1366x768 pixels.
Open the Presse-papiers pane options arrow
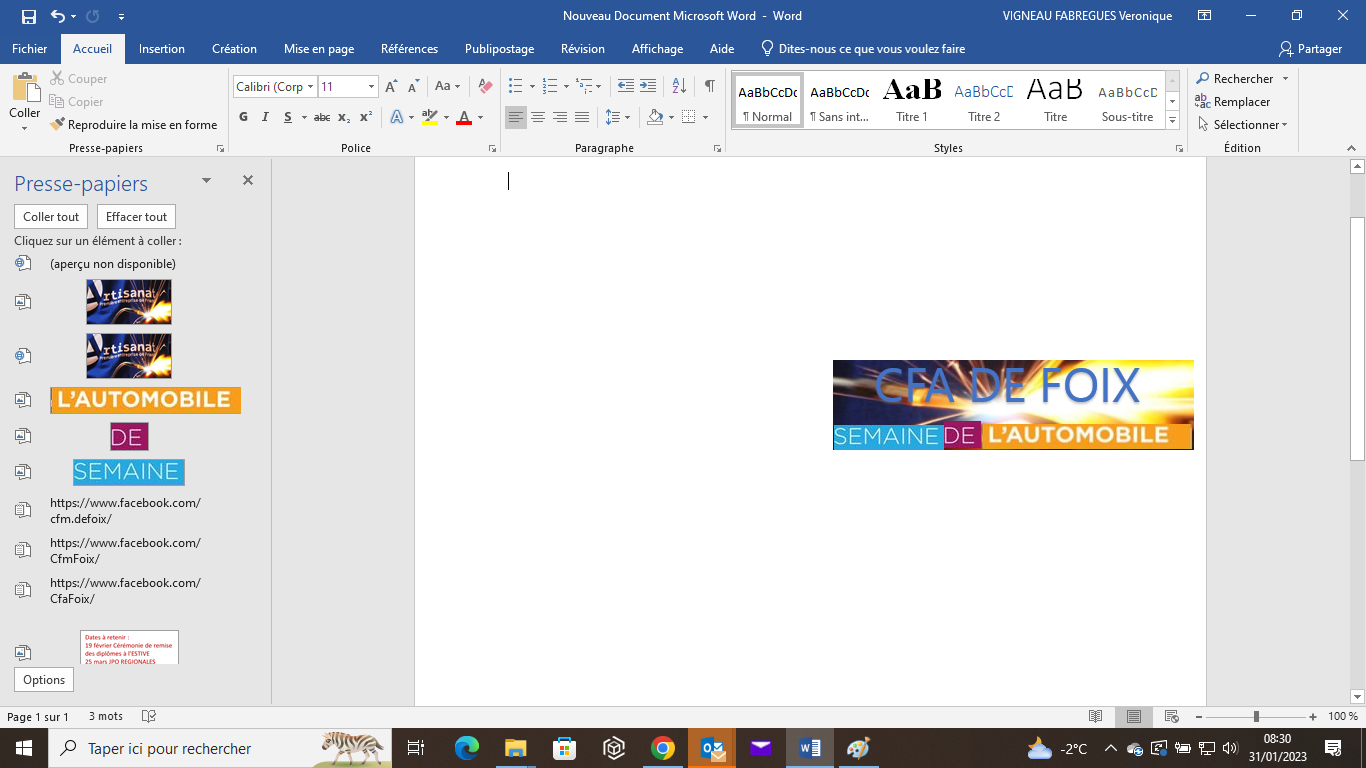click(206, 181)
